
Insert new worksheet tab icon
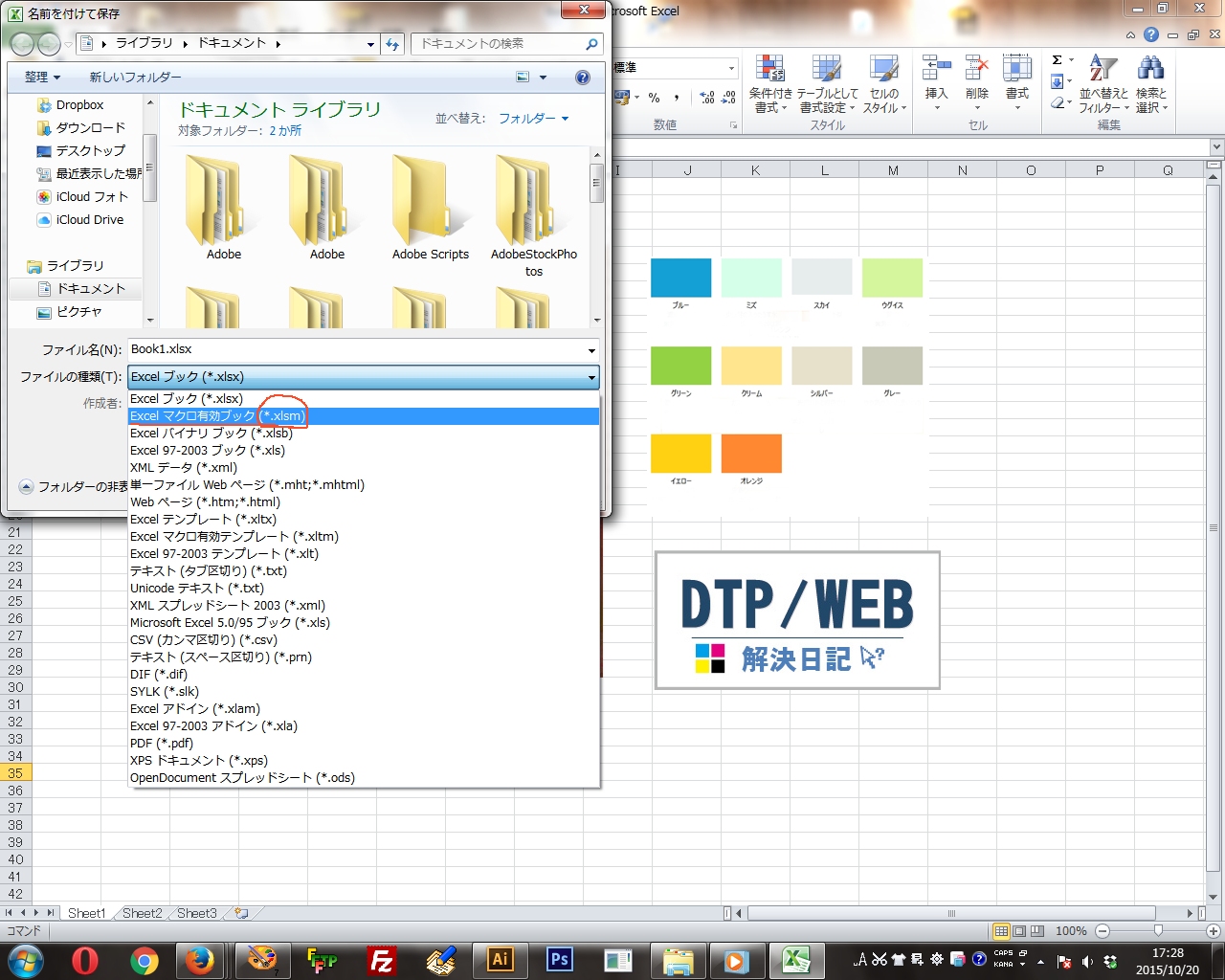pyautogui.click(x=241, y=913)
